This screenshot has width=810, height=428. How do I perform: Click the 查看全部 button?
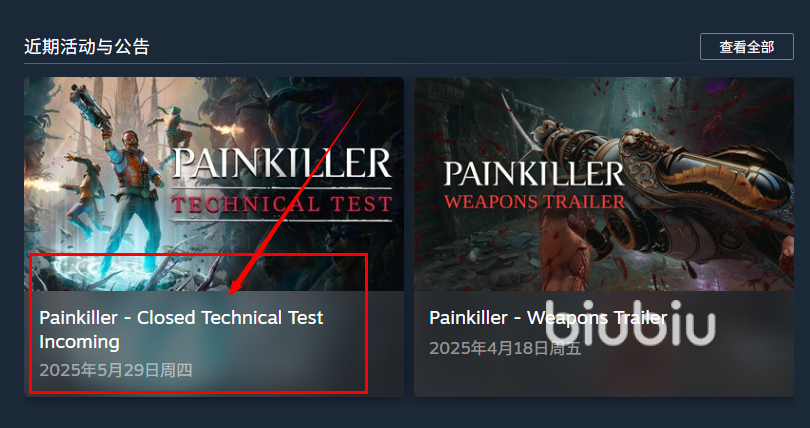pos(746,47)
